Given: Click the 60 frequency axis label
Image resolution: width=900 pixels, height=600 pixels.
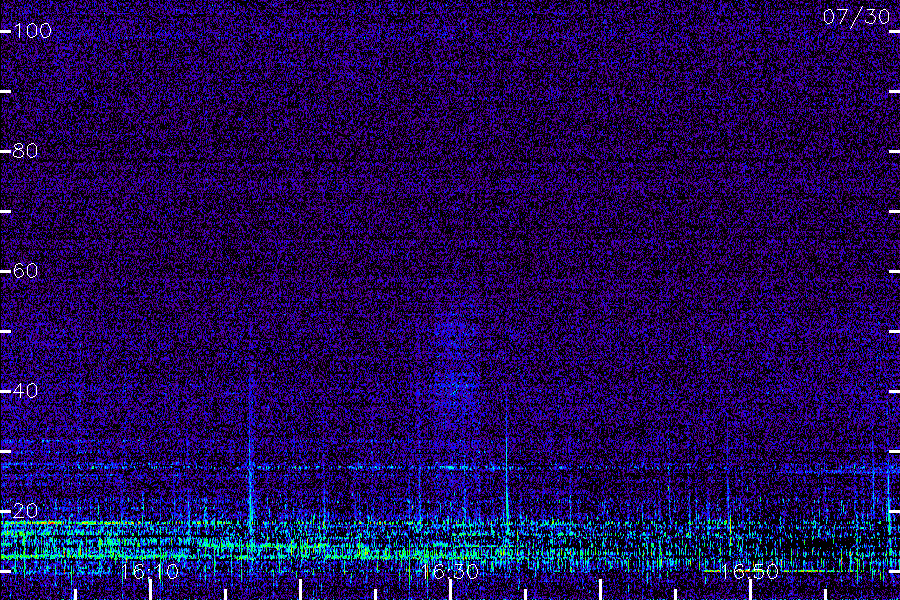Looking at the screenshot, I should coord(25,270).
